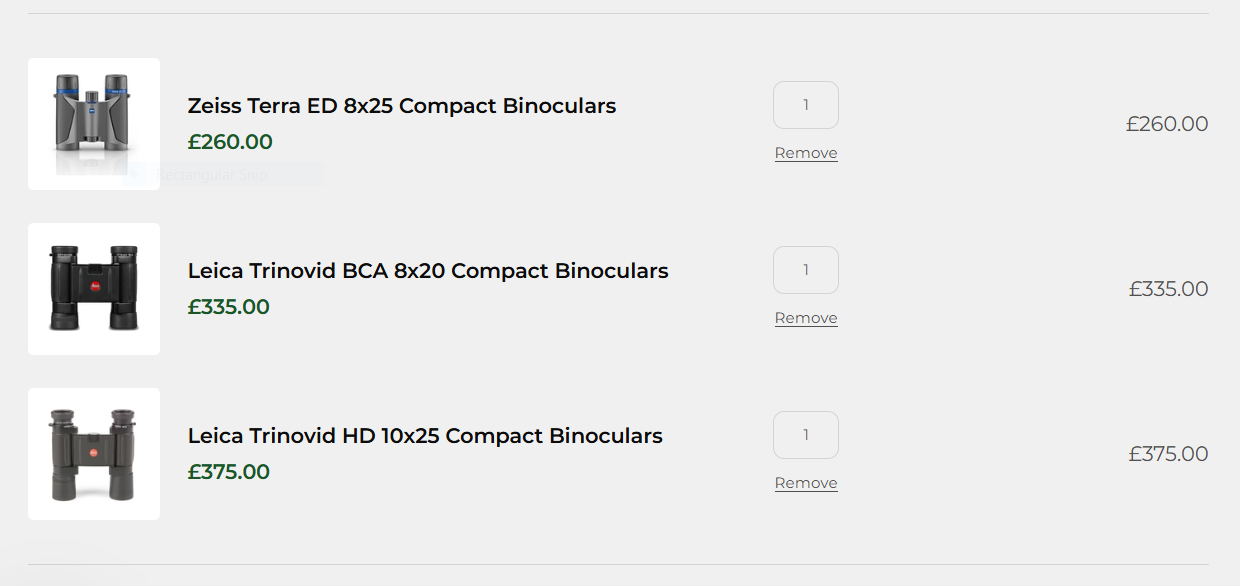Remove Leica Trinovid HD 10x25 from cart
Screen dimensions: 1240x586
(x=806, y=483)
